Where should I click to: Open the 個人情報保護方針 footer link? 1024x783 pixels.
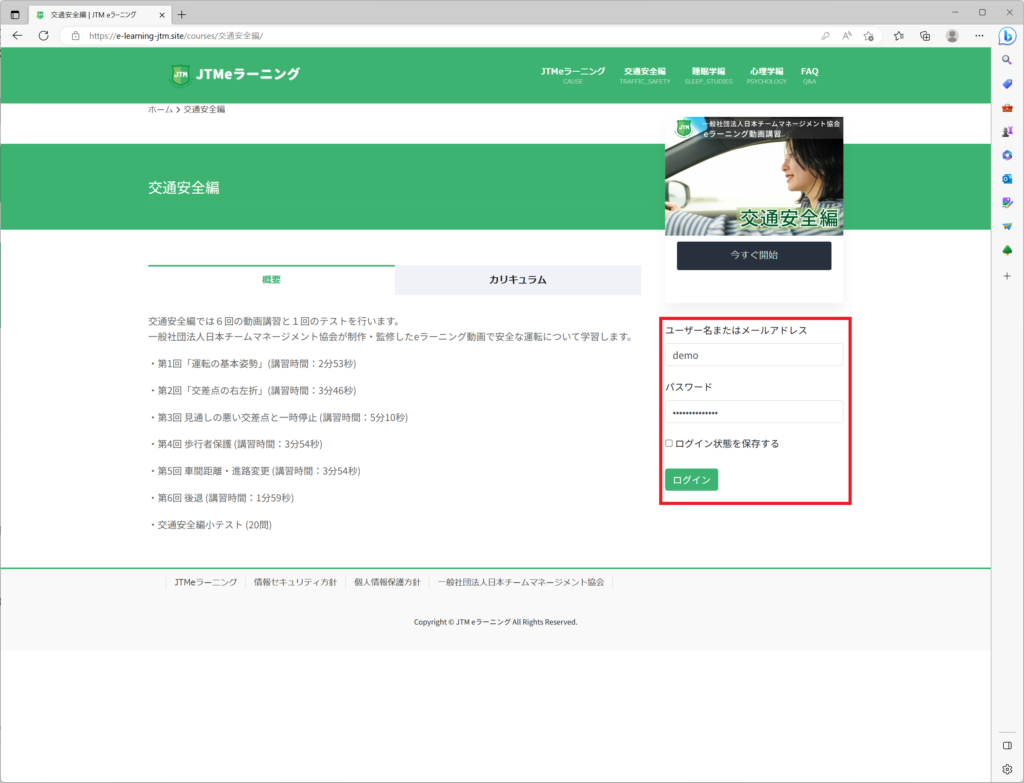tap(386, 582)
